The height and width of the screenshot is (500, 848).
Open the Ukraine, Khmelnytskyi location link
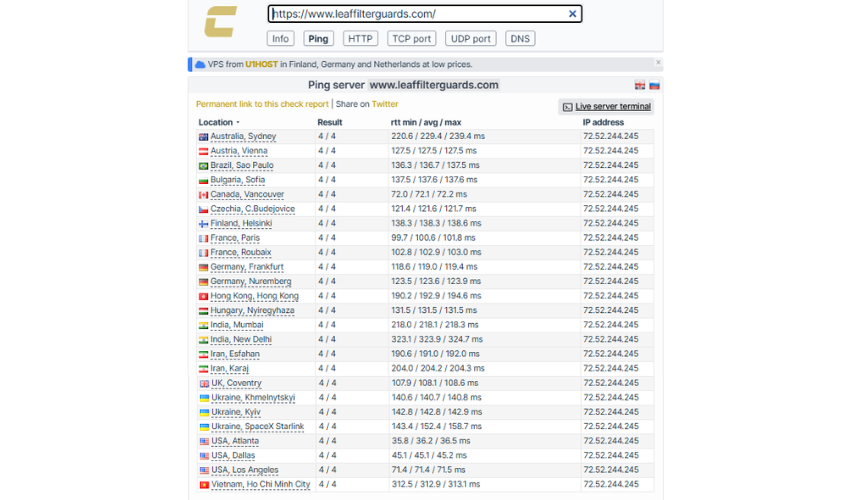(253, 398)
